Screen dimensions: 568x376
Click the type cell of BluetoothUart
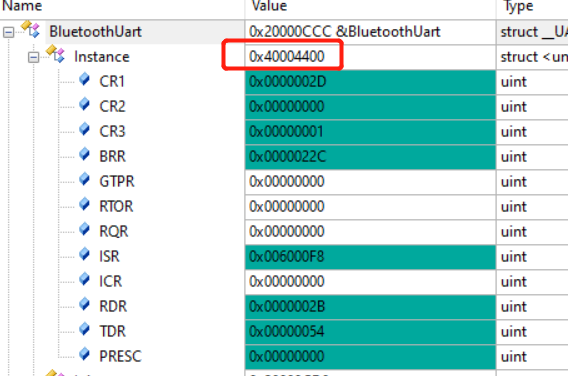click(532, 32)
